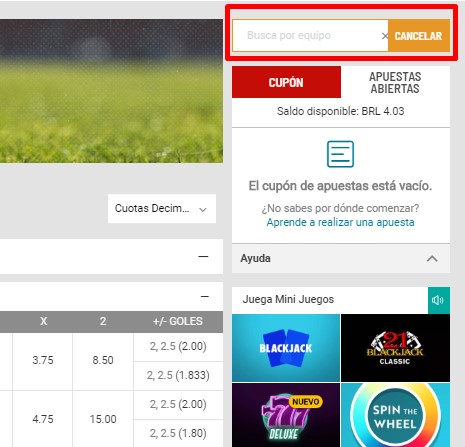Select draw odds 3.75
The image size is (465, 447).
[x=43, y=360]
